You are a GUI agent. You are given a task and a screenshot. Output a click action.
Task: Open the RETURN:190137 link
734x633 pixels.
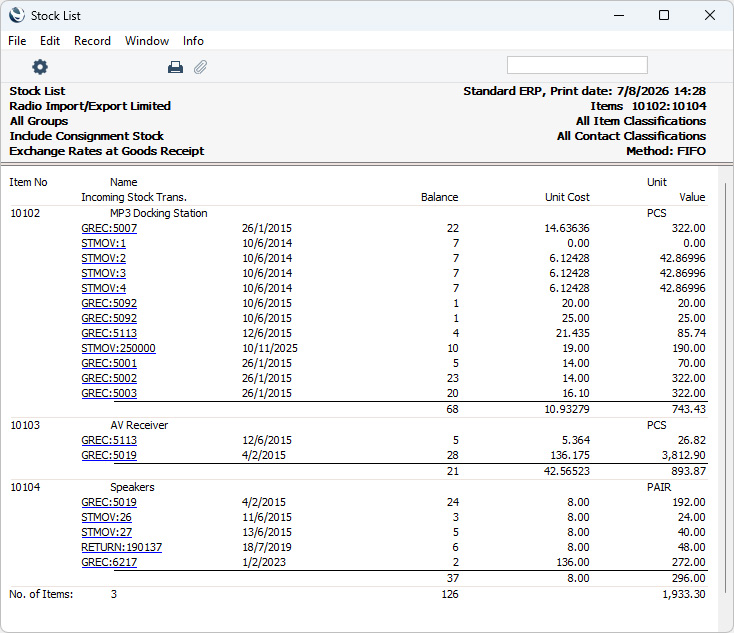tap(122, 547)
